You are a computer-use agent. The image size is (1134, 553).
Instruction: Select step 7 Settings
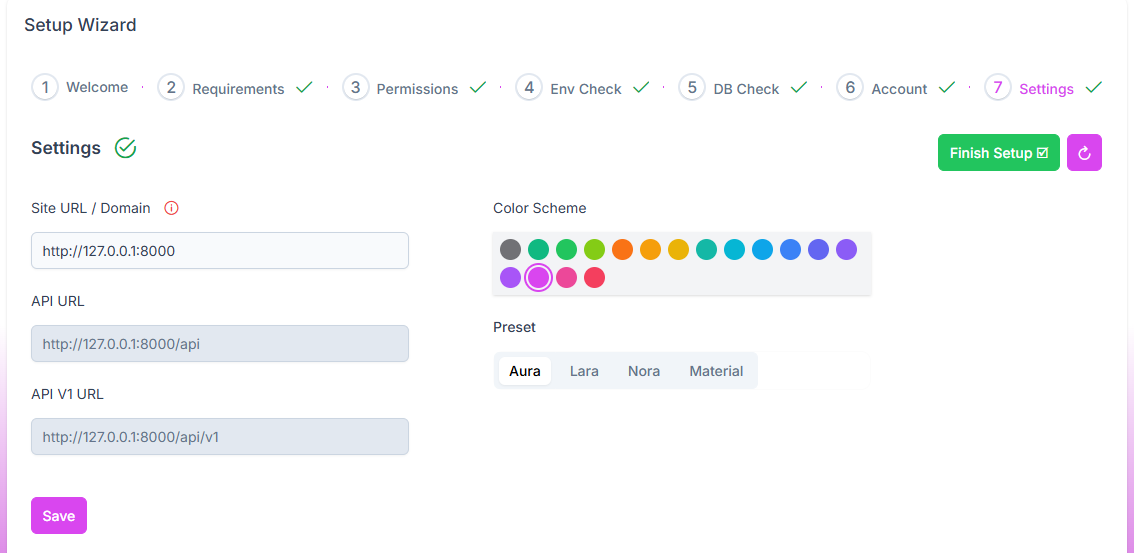click(x=998, y=88)
